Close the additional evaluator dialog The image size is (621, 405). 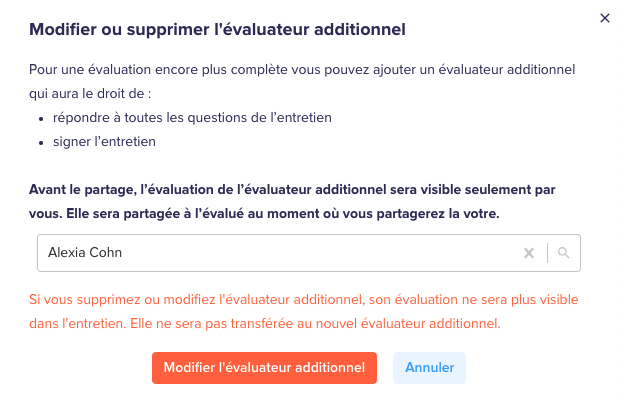tap(604, 18)
